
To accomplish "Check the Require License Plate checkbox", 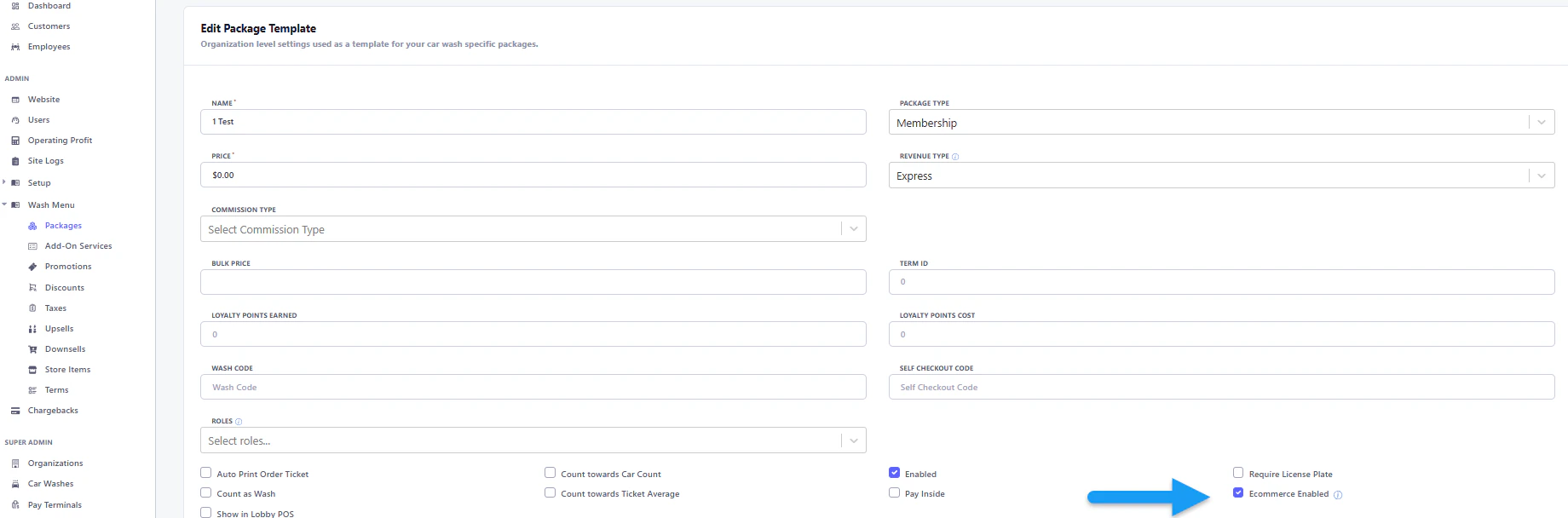I will tap(1238, 472).
